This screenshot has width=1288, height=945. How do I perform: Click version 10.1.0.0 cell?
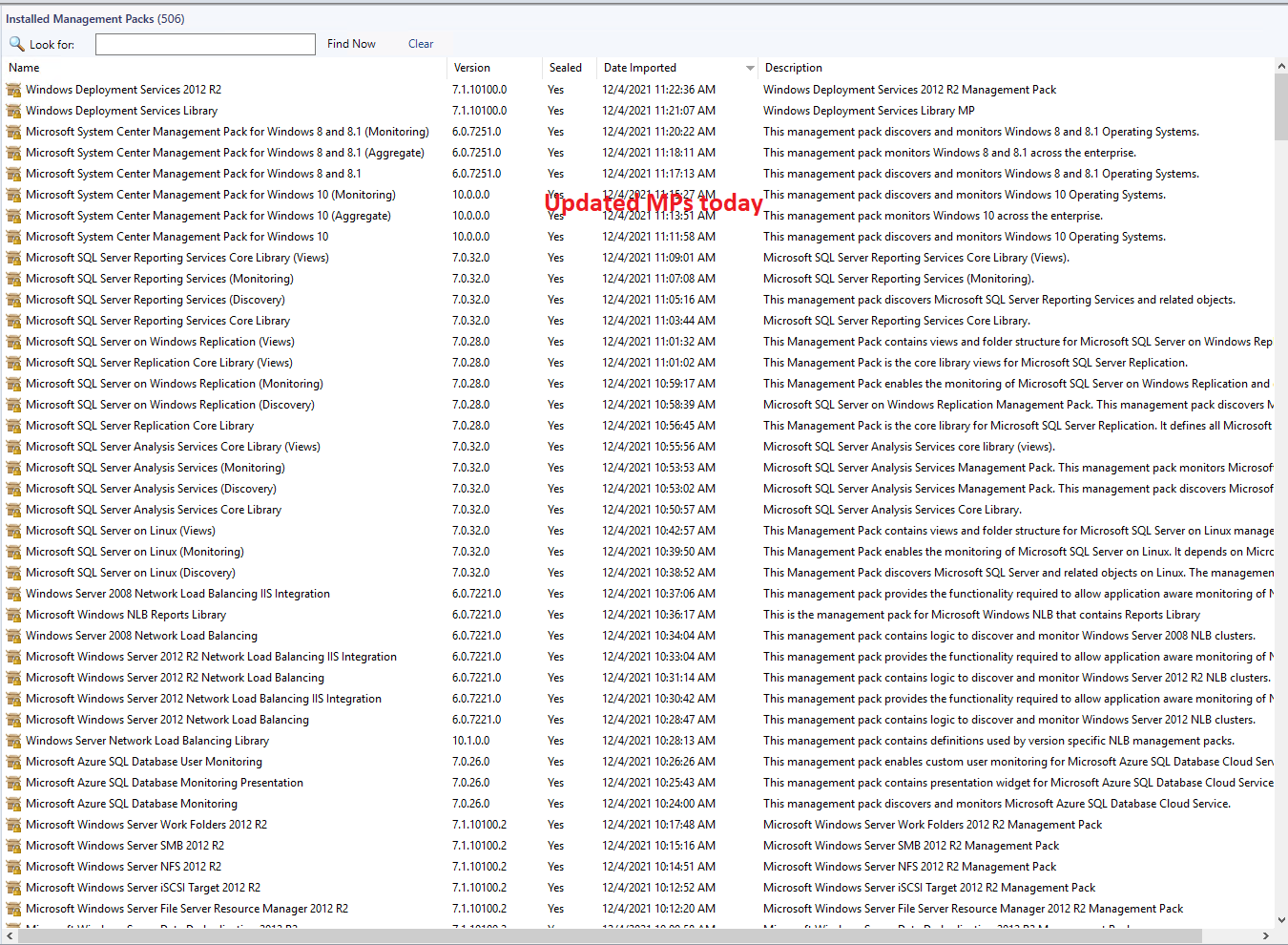471,741
